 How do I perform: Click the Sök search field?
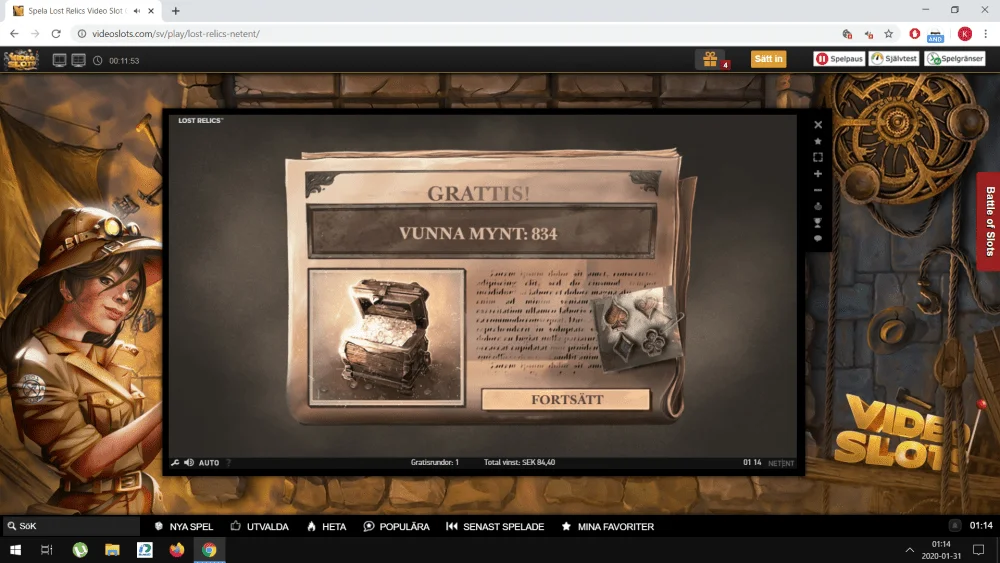(71, 526)
